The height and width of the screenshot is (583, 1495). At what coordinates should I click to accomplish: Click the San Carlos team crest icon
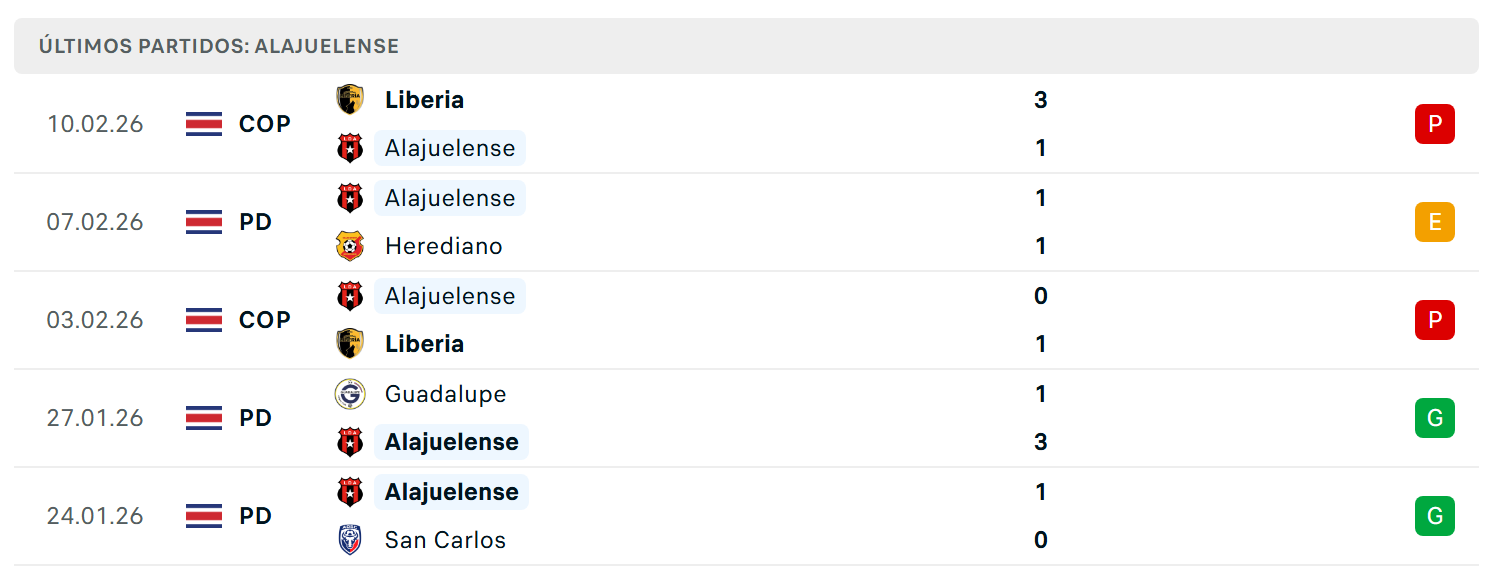pos(350,540)
